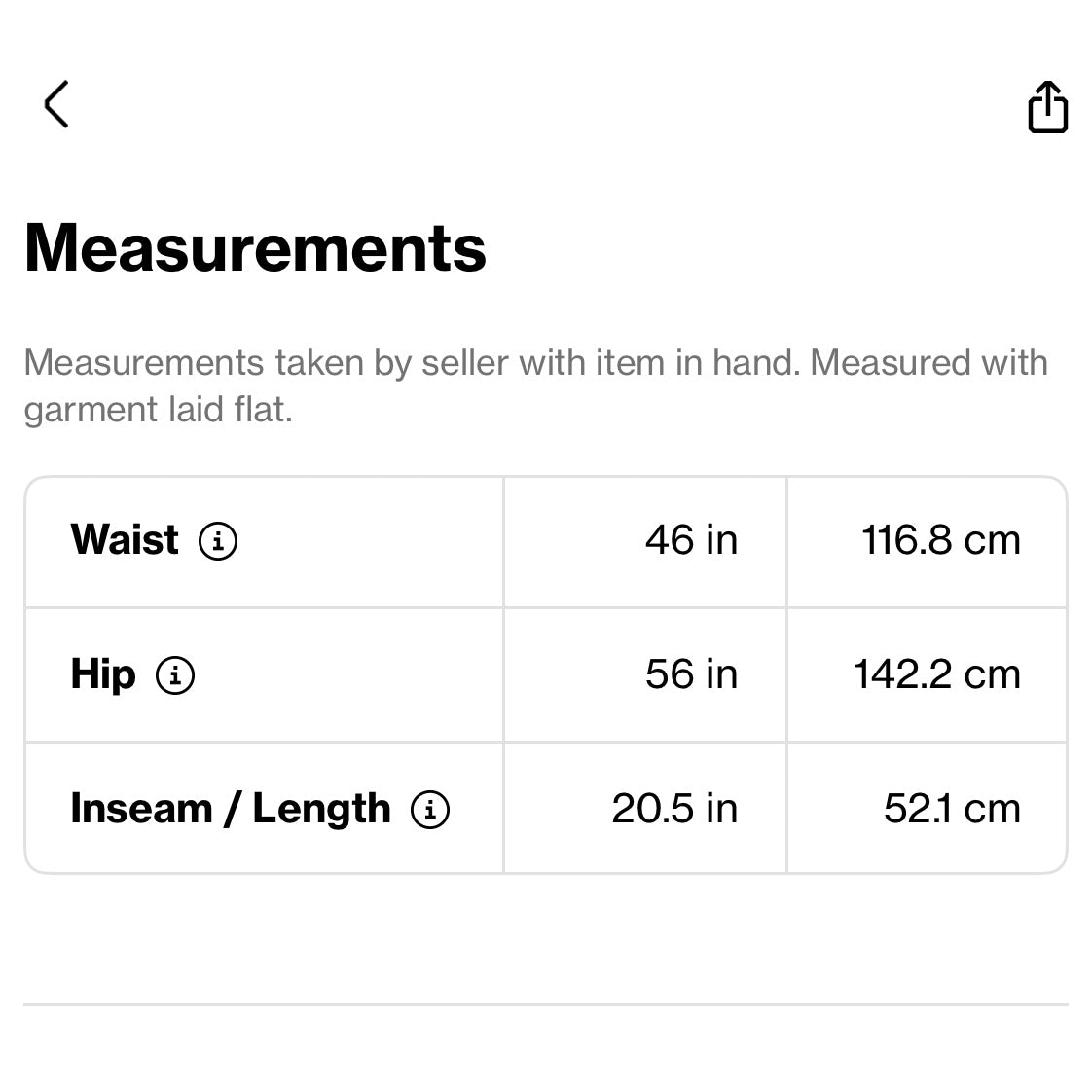Select the 52.1 cm inseam value
The width and height of the screenshot is (1092, 1092).
(952, 809)
